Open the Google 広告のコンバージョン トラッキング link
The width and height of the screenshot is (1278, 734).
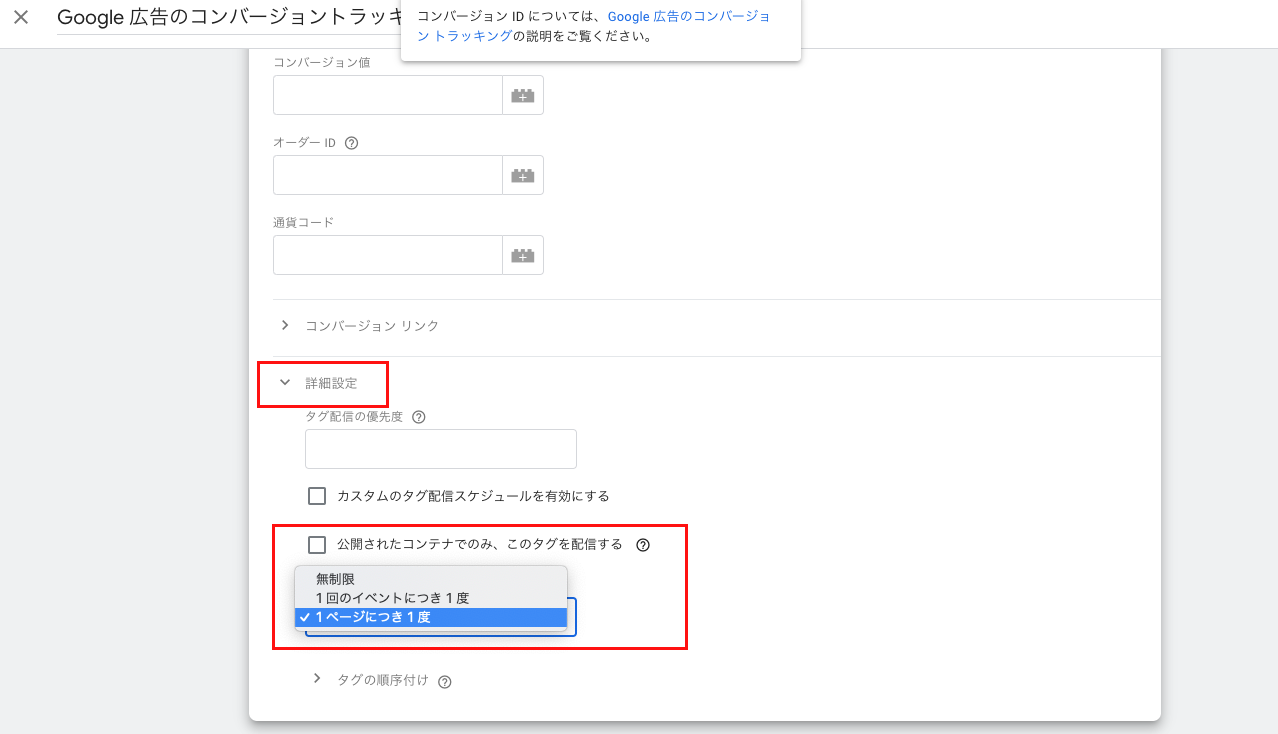click(688, 17)
